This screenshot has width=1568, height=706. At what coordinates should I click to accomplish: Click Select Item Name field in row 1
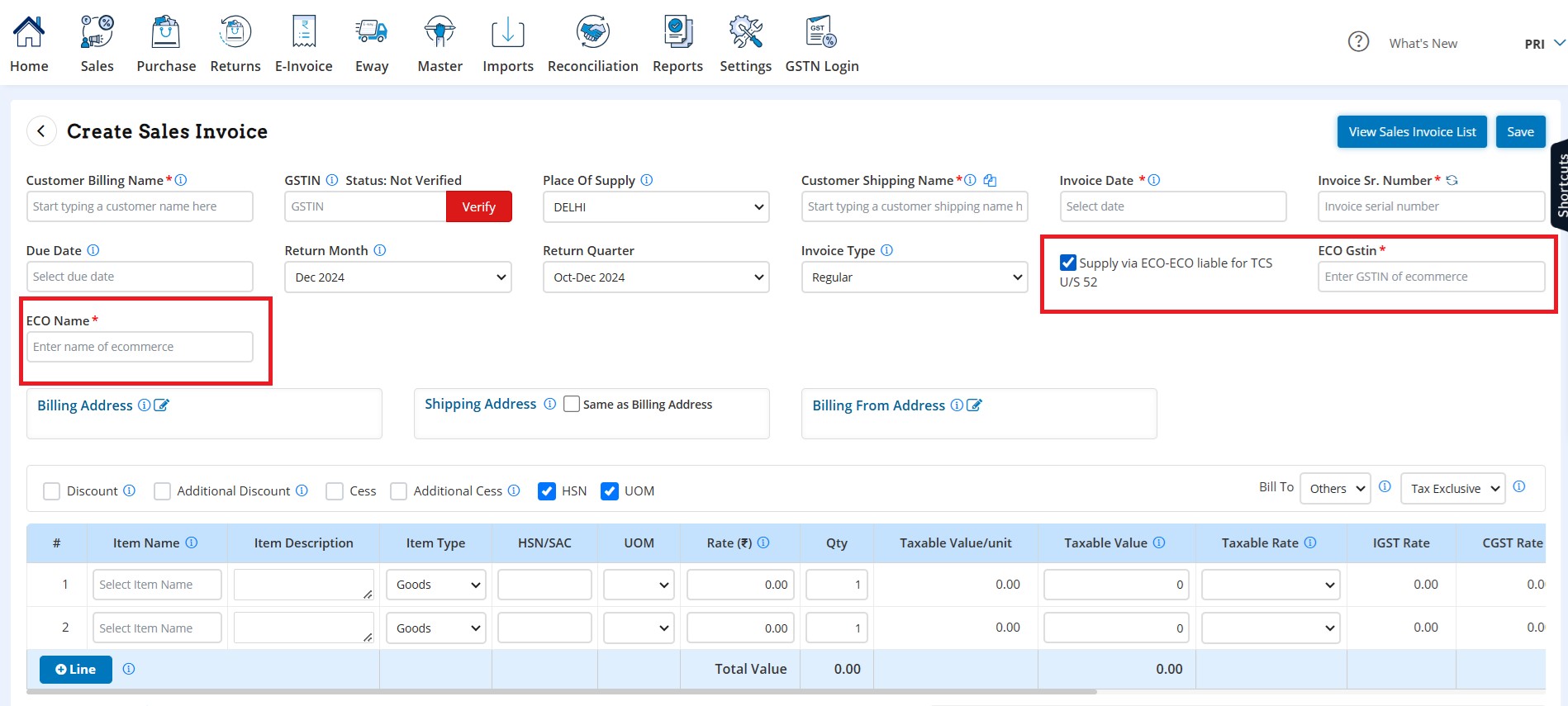[157, 585]
